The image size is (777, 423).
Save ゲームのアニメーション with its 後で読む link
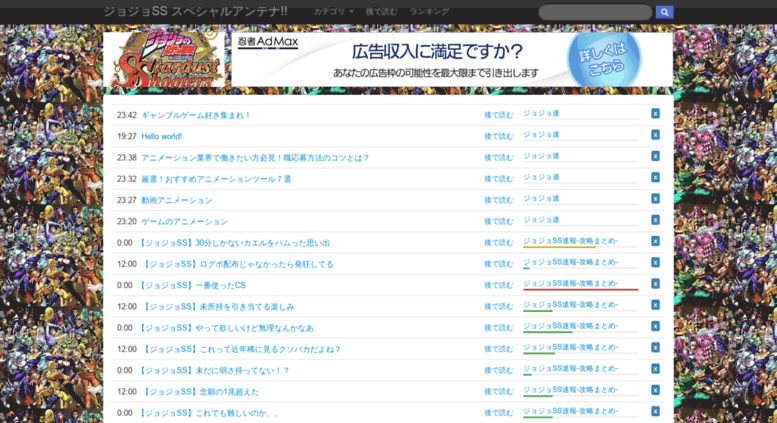[499, 221]
